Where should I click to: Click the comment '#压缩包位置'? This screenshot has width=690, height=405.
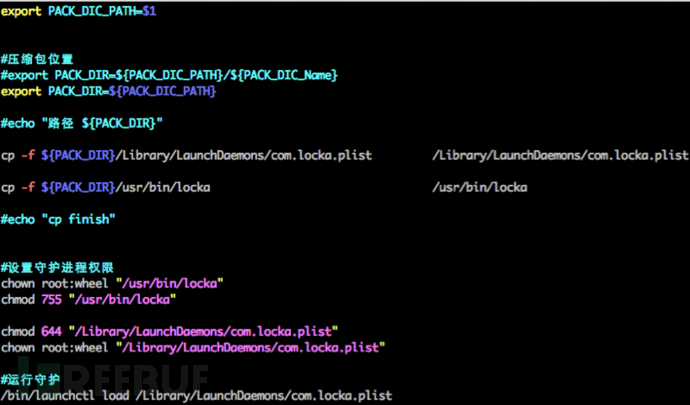pos(37,59)
